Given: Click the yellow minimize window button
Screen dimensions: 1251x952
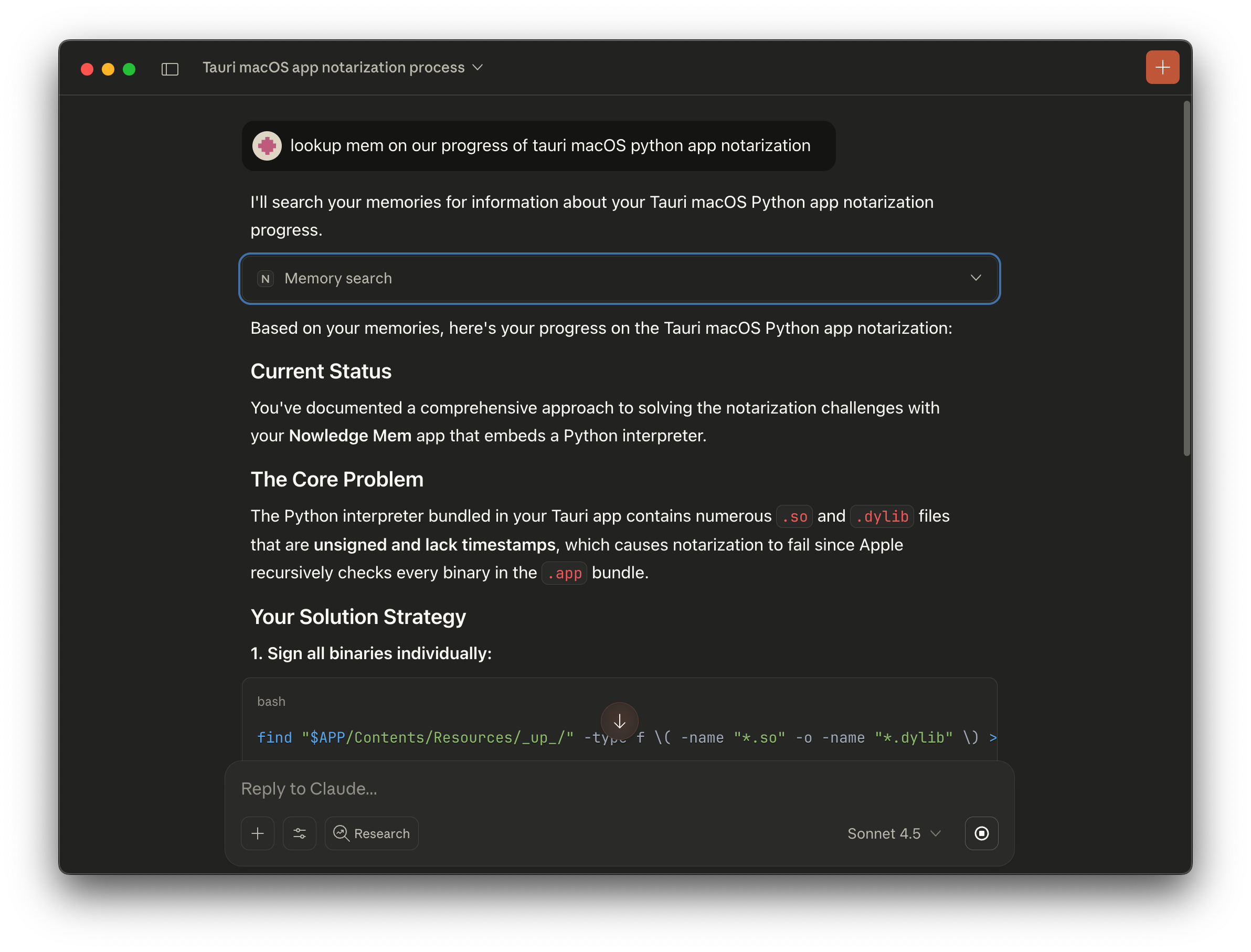Looking at the screenshot, I should 108,69.
